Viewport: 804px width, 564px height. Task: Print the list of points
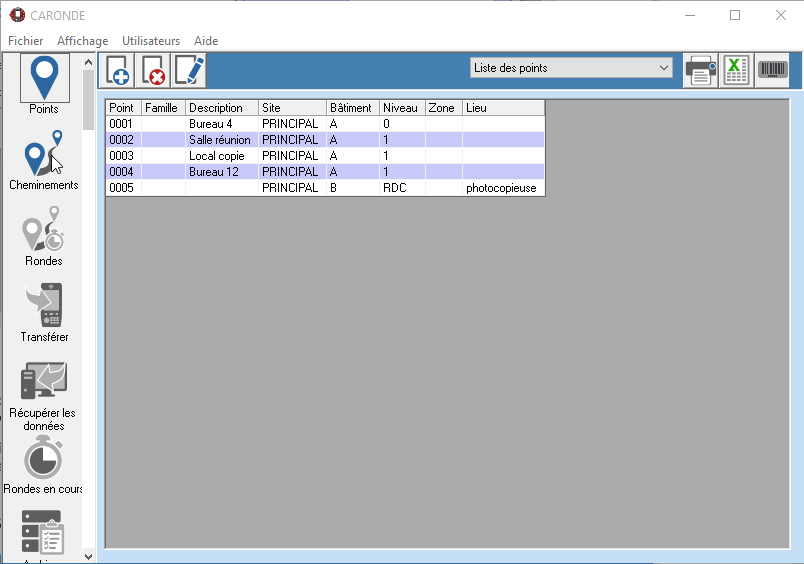[x=700, y=71]
